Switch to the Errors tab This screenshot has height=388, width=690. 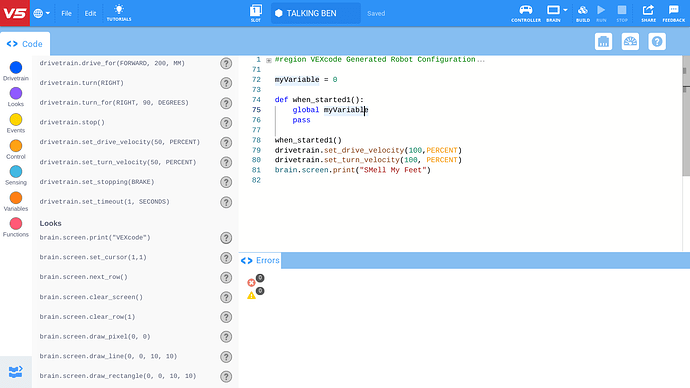point(260,260)
